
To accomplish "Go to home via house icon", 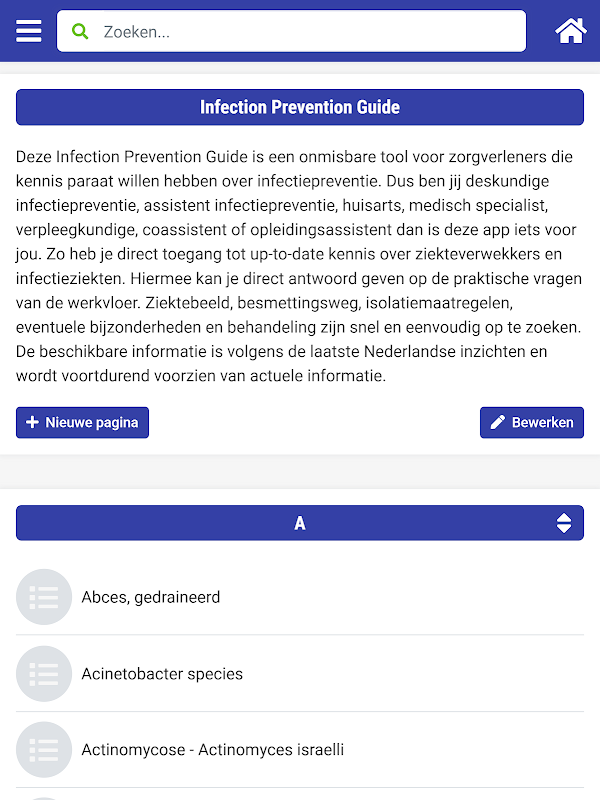I will pyautogui.click(x=571, y=31).
